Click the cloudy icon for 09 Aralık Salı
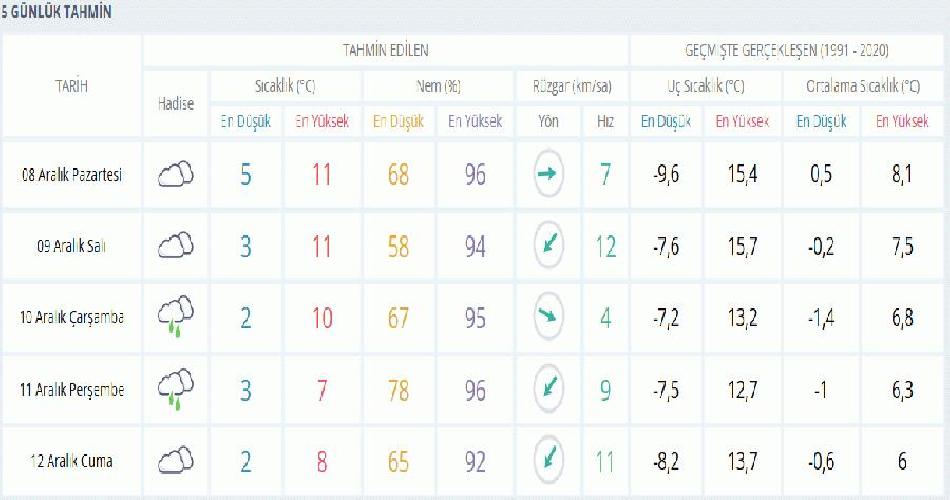Image resolution: width=950 pixels, height=500 pixels. click(x=175, y=245)
